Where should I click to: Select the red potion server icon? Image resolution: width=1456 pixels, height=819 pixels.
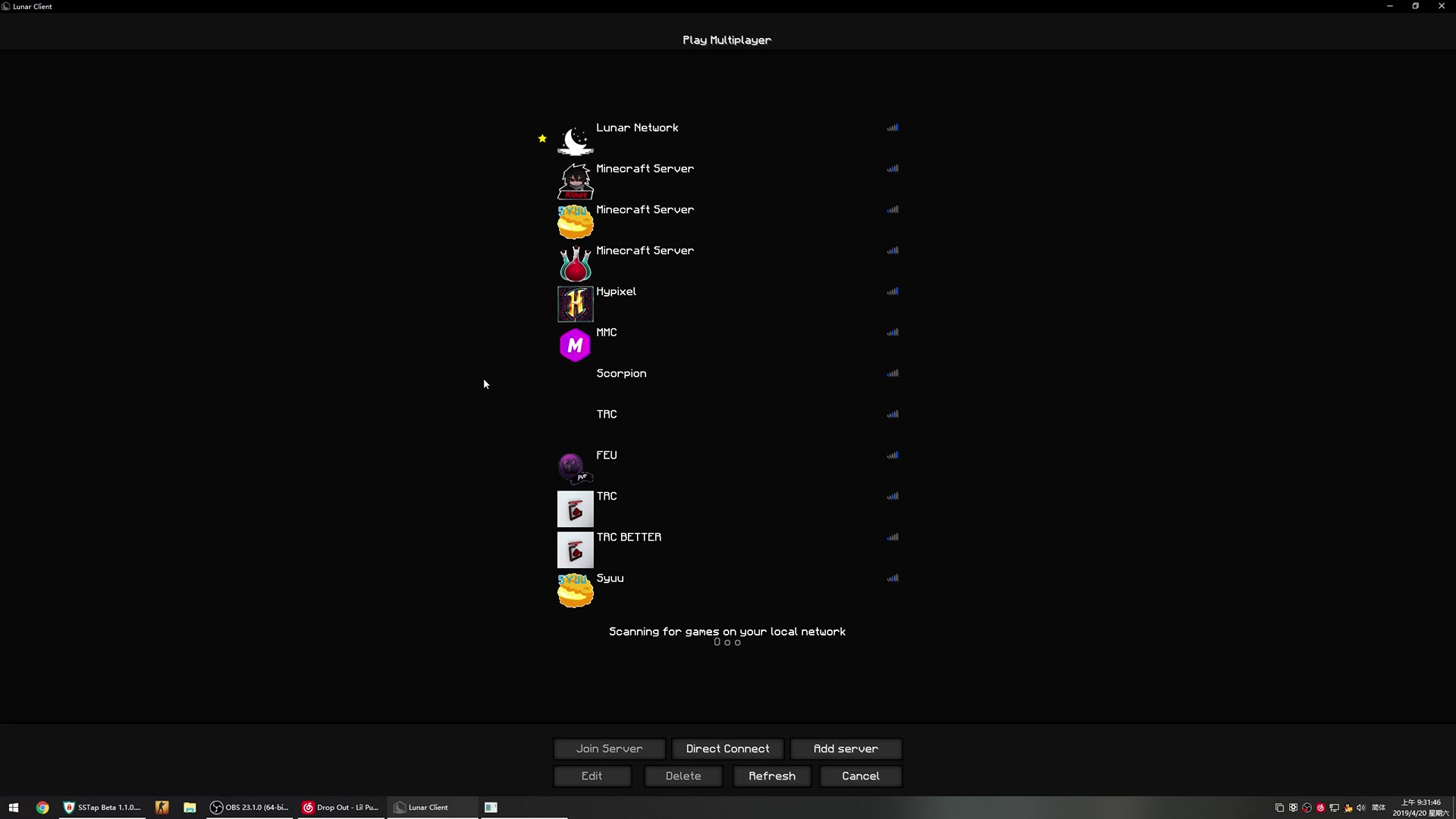pyautogui.click(x=575, y=263)
